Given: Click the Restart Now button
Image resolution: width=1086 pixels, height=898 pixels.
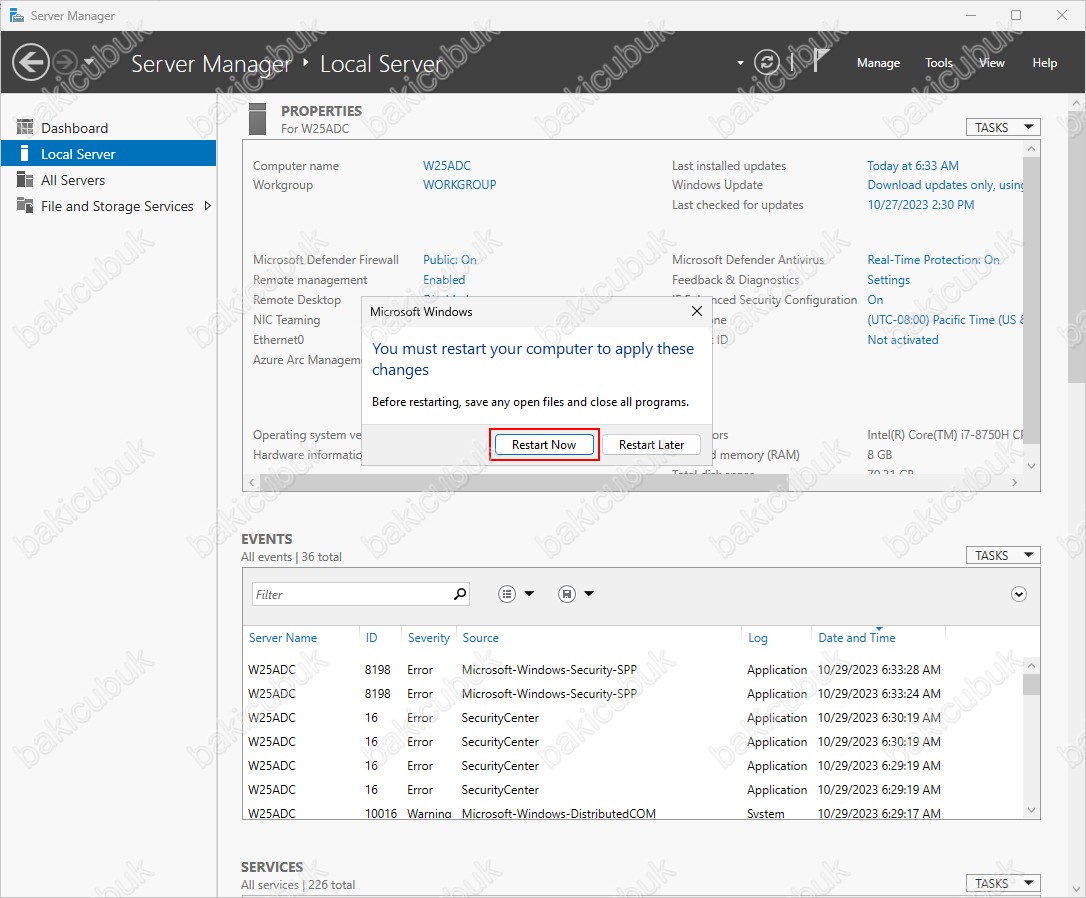Looking at the screenshot, I should coord(544,444).
